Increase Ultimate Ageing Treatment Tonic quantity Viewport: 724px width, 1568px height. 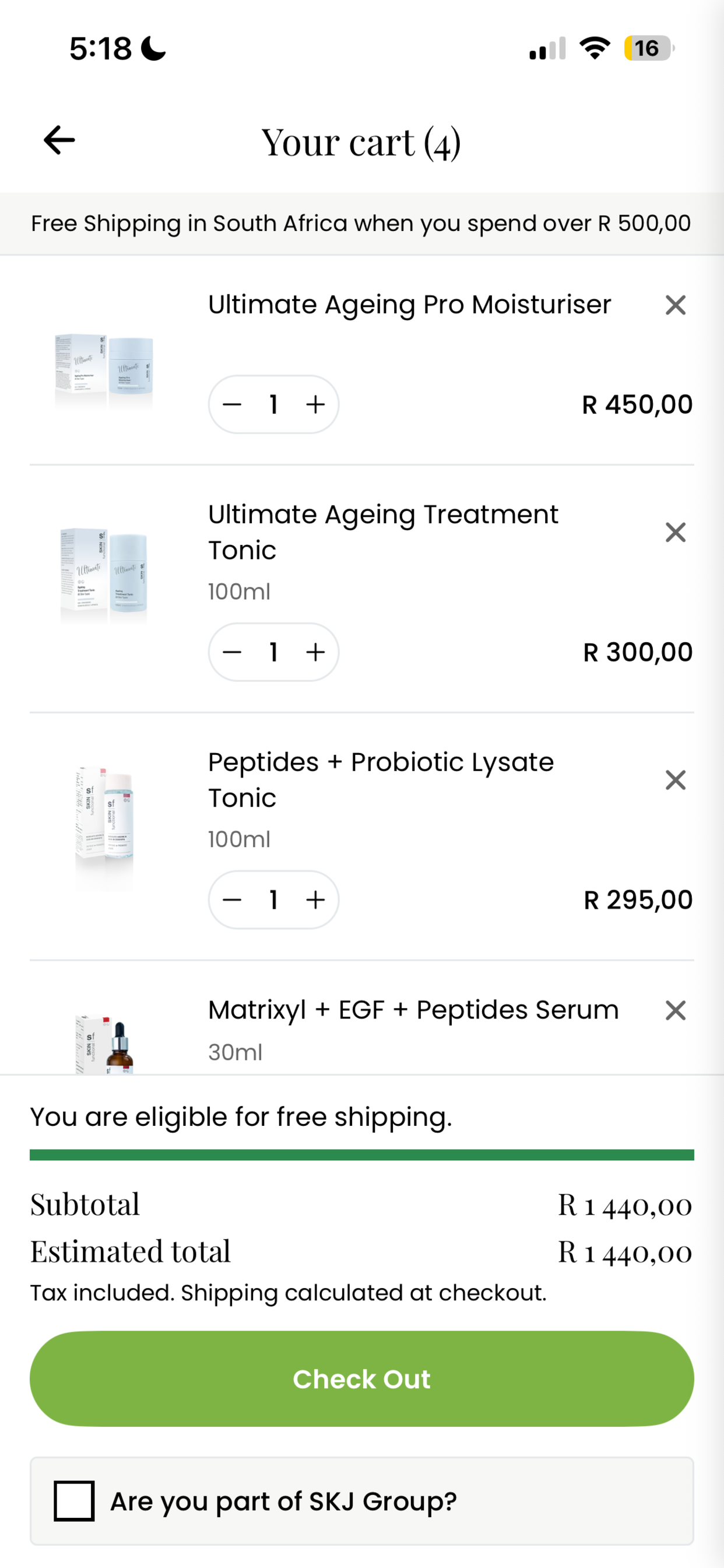(315, 652)
